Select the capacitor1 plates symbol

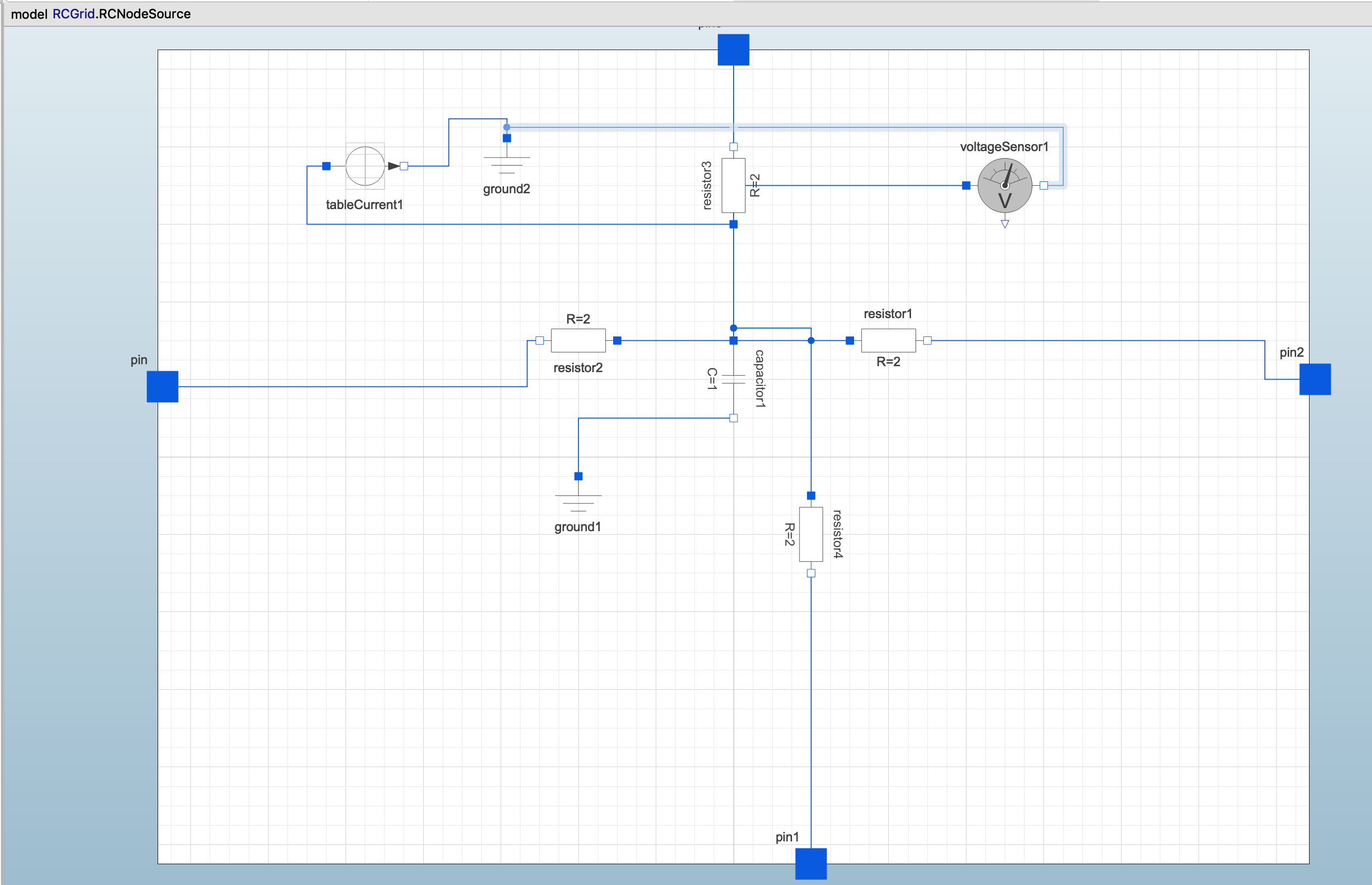(734, 379)
